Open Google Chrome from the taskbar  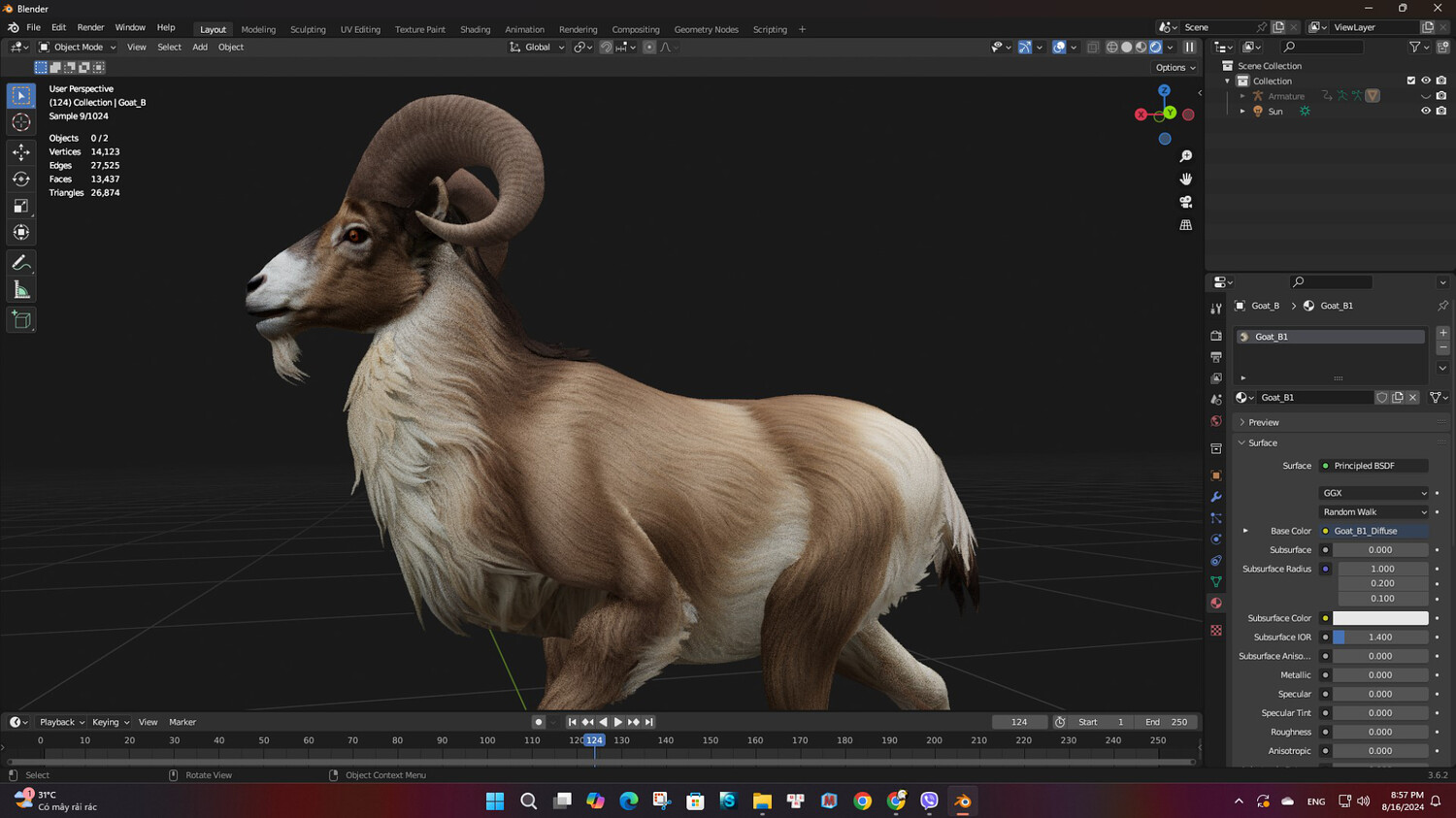pyautogui.click(x=862, y=801)
